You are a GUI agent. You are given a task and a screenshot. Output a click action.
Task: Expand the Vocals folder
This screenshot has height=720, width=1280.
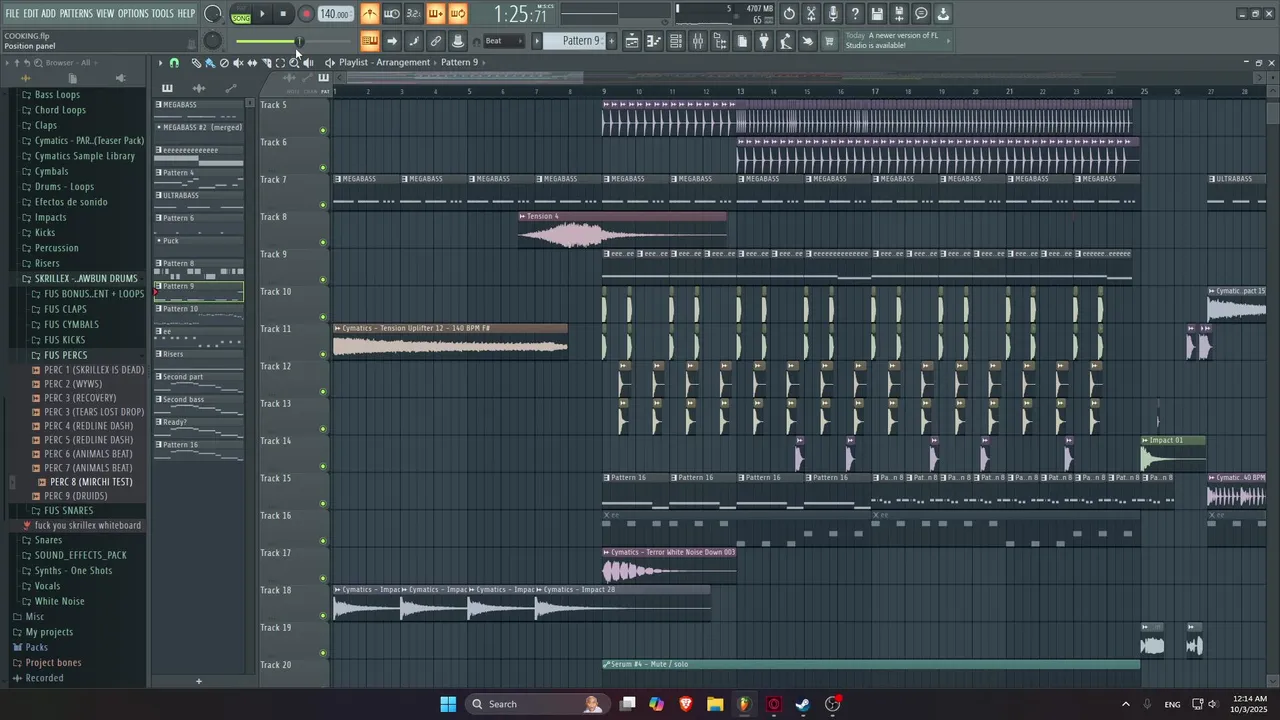click(x=47, y=586)
